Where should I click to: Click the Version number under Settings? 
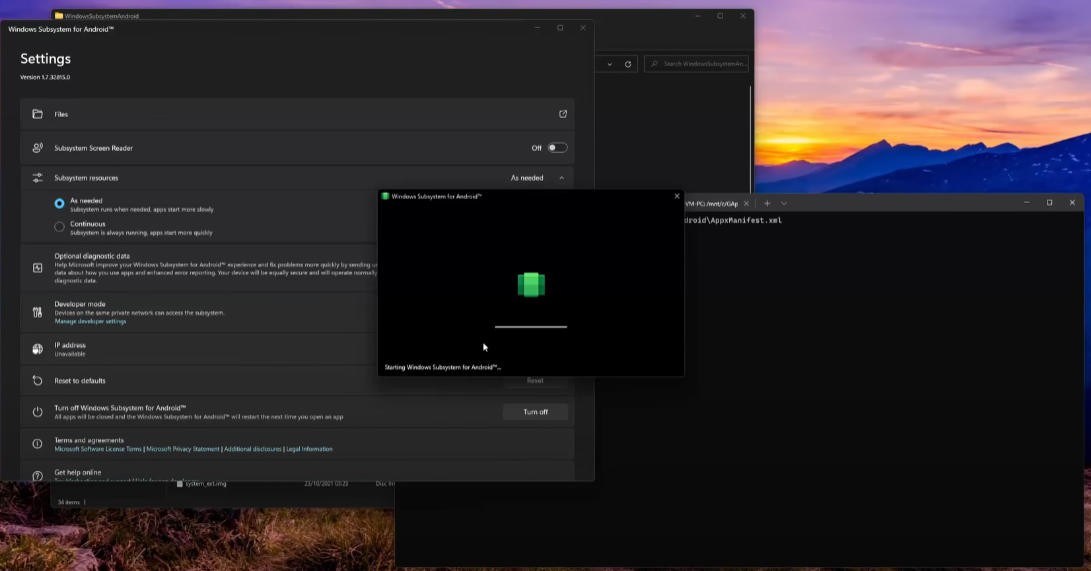pyautogui.click(x=45, y=77)
